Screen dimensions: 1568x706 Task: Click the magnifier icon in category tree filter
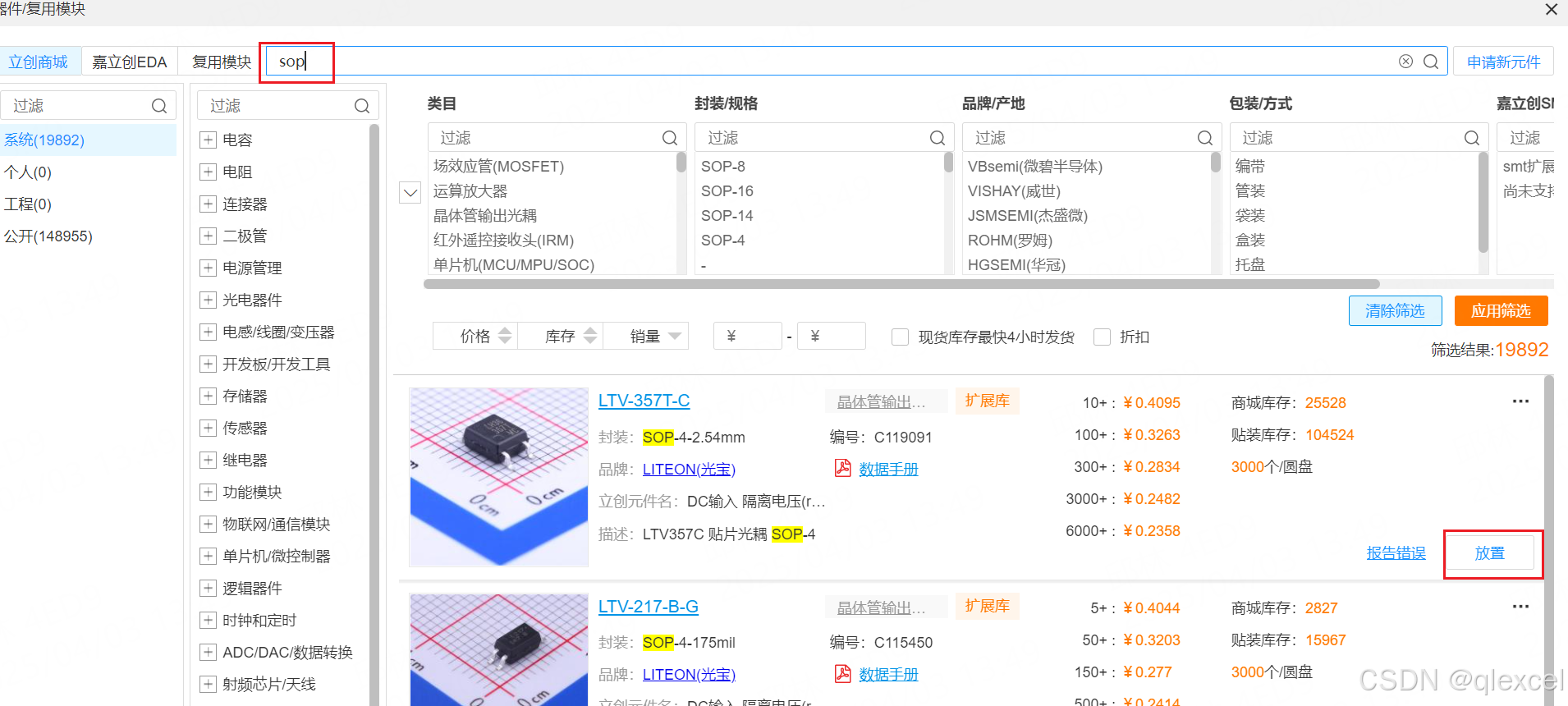tap(362, 106)
